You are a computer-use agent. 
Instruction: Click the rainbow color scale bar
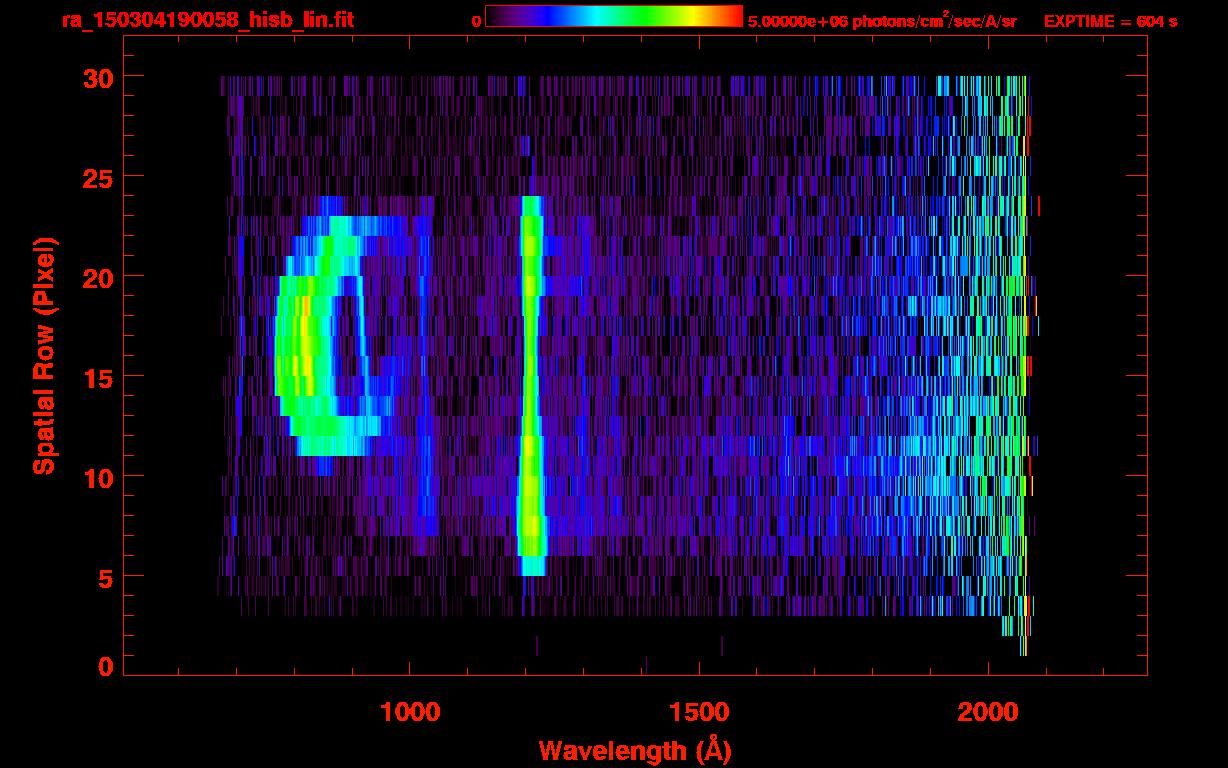coord(614,16)
